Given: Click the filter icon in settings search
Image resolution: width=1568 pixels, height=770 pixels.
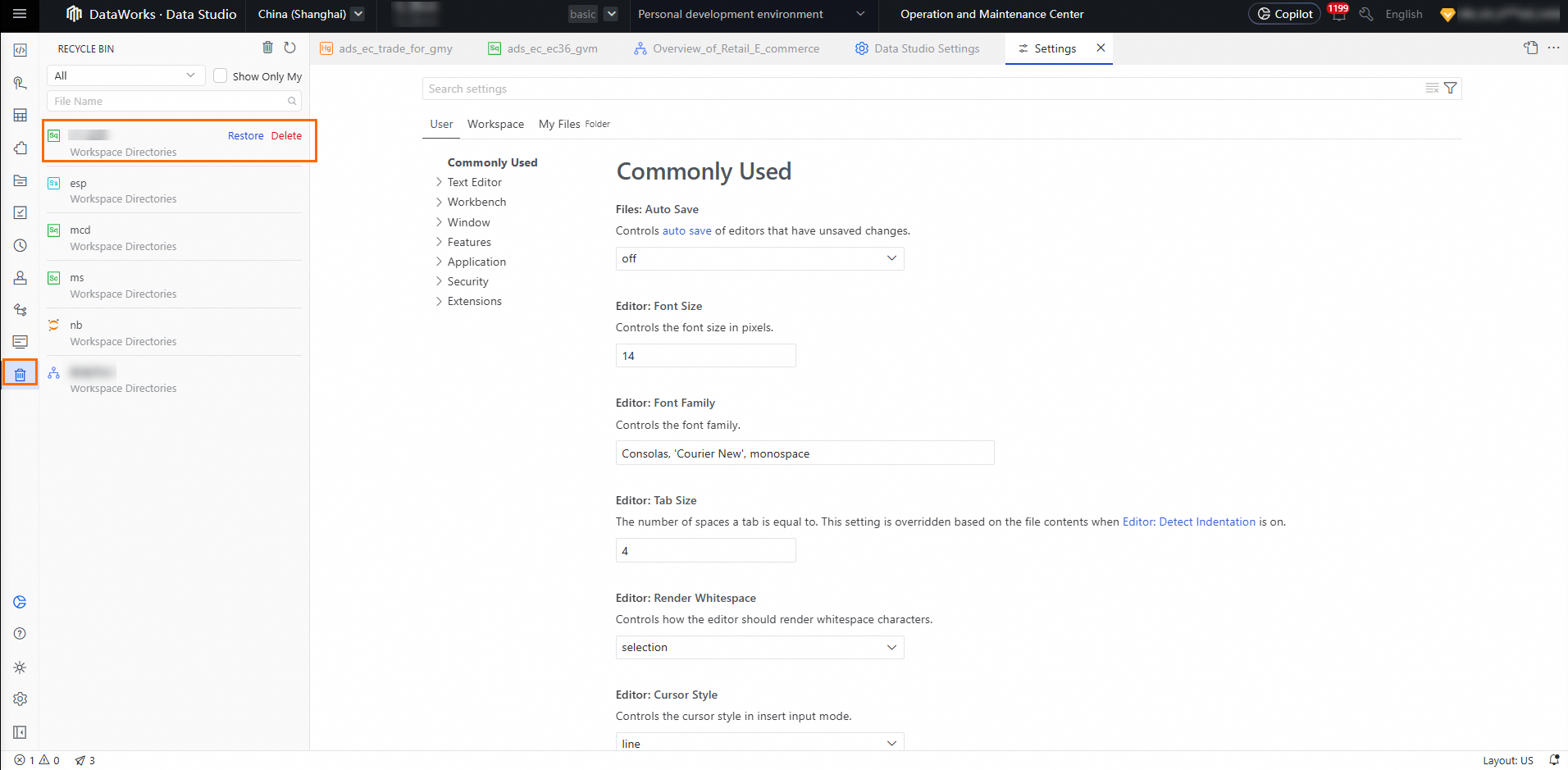Looking at the screenshot, I should pyautogui.click(x=1450, y=89).
